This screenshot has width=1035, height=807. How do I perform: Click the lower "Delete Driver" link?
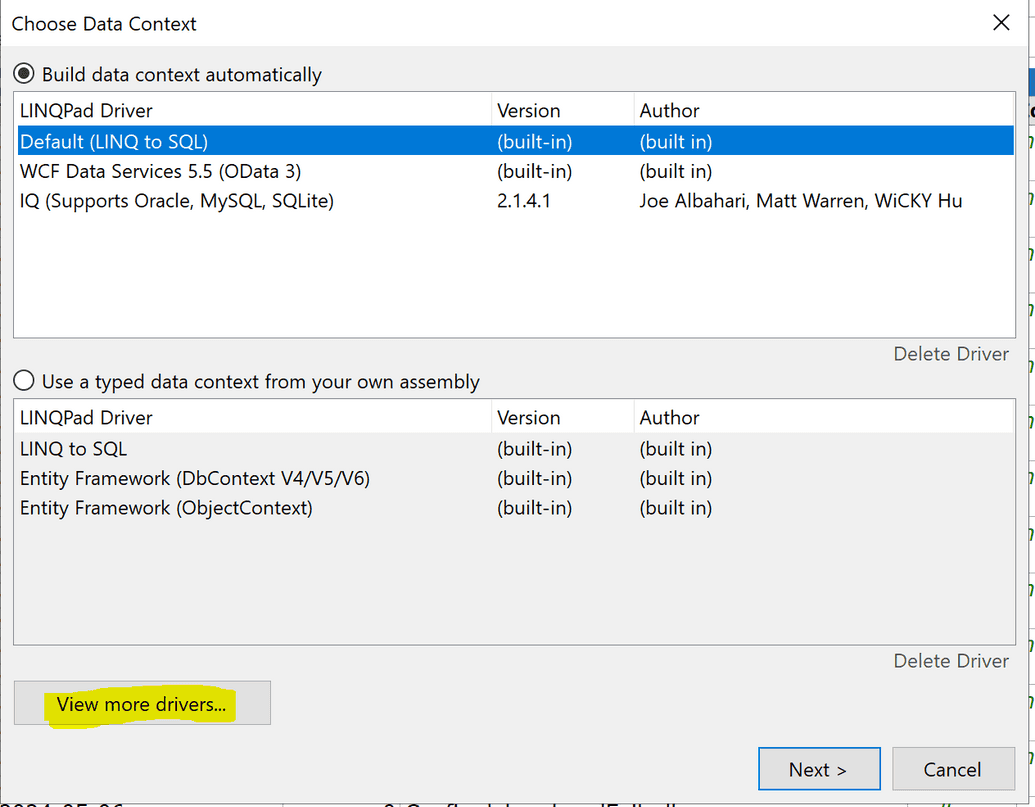951,661
